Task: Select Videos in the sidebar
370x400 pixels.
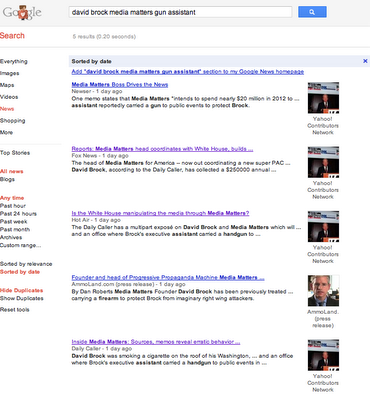Action: [9, 97]
